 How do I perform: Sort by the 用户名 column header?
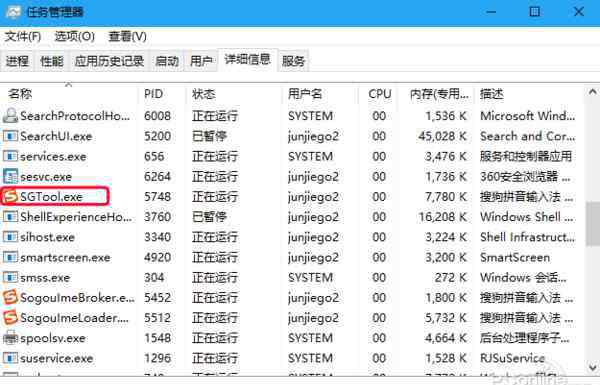coord(320,94)
